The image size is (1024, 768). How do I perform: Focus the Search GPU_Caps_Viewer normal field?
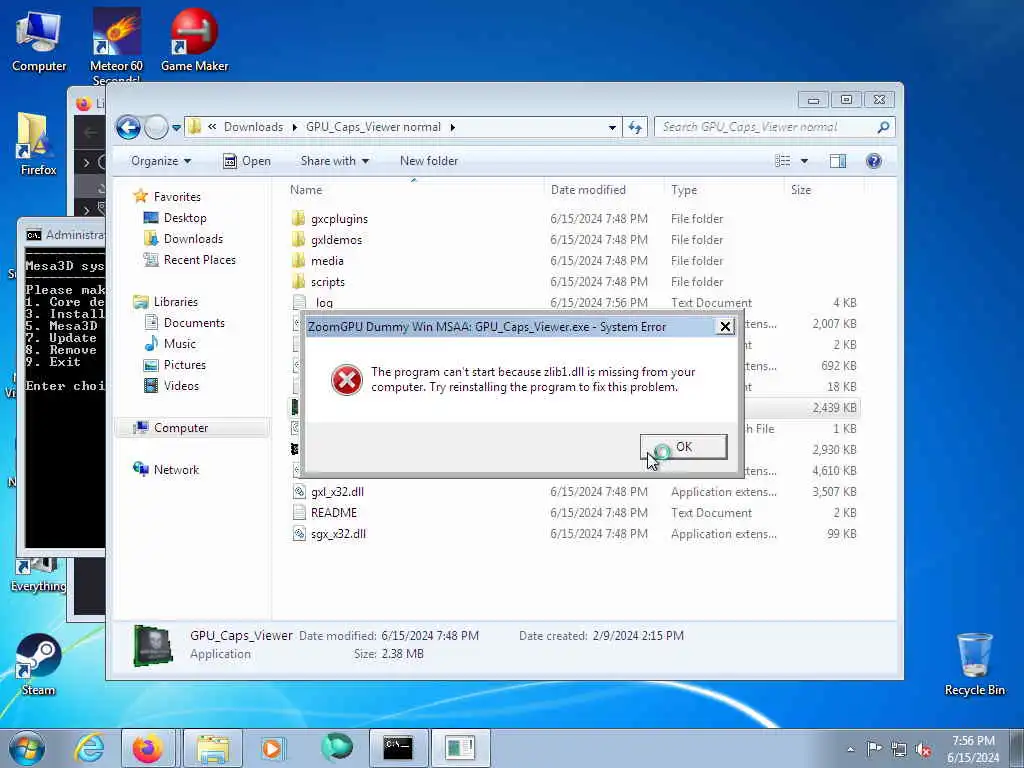[x=775, y=127]
